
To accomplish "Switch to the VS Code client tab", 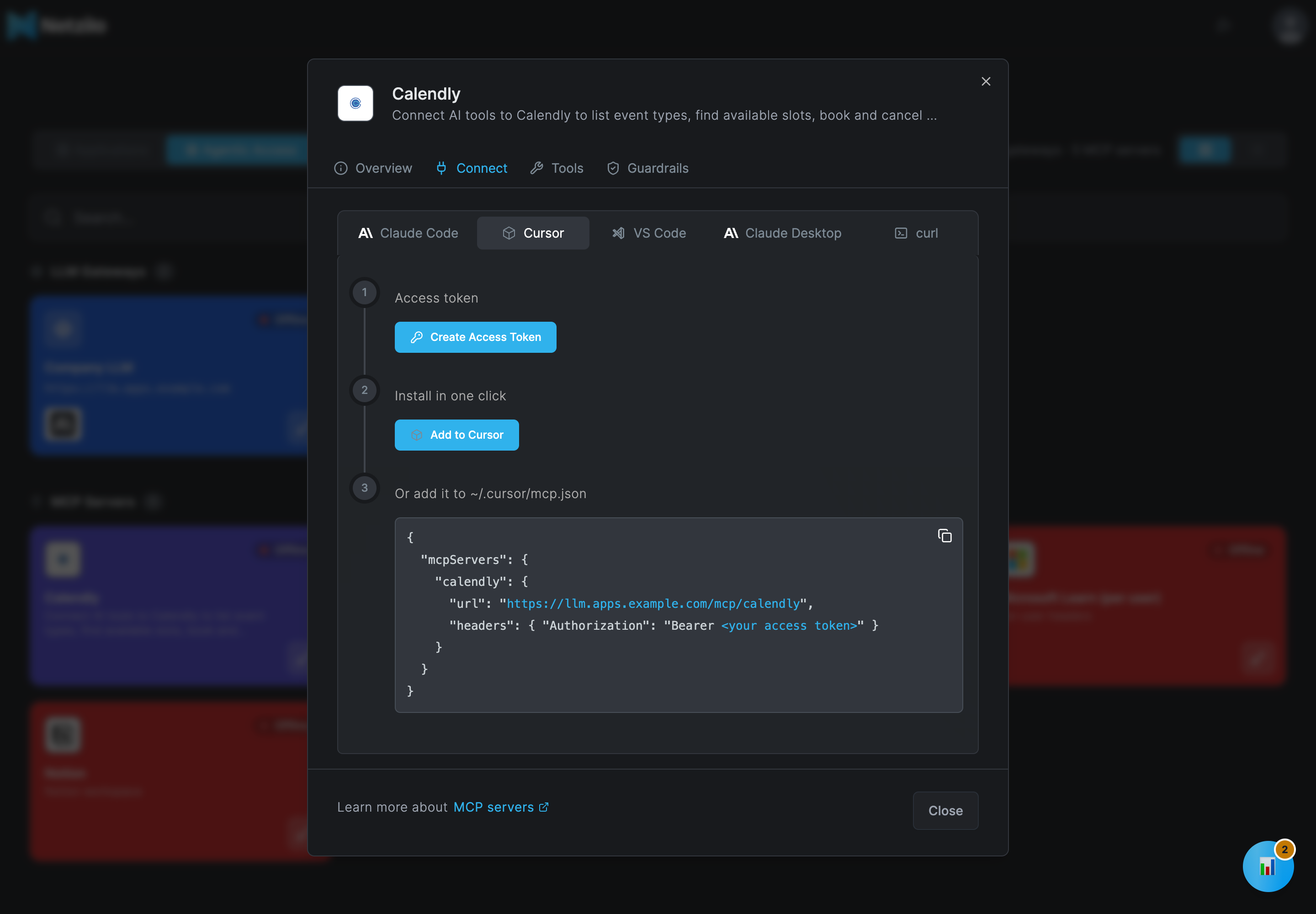I will pos(649,233).
